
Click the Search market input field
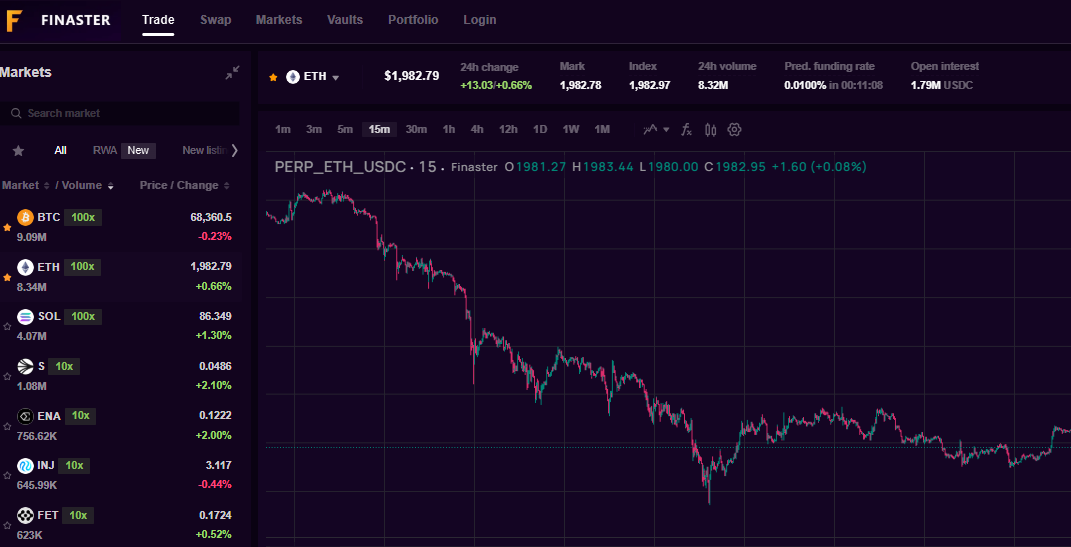pos(120,113)
